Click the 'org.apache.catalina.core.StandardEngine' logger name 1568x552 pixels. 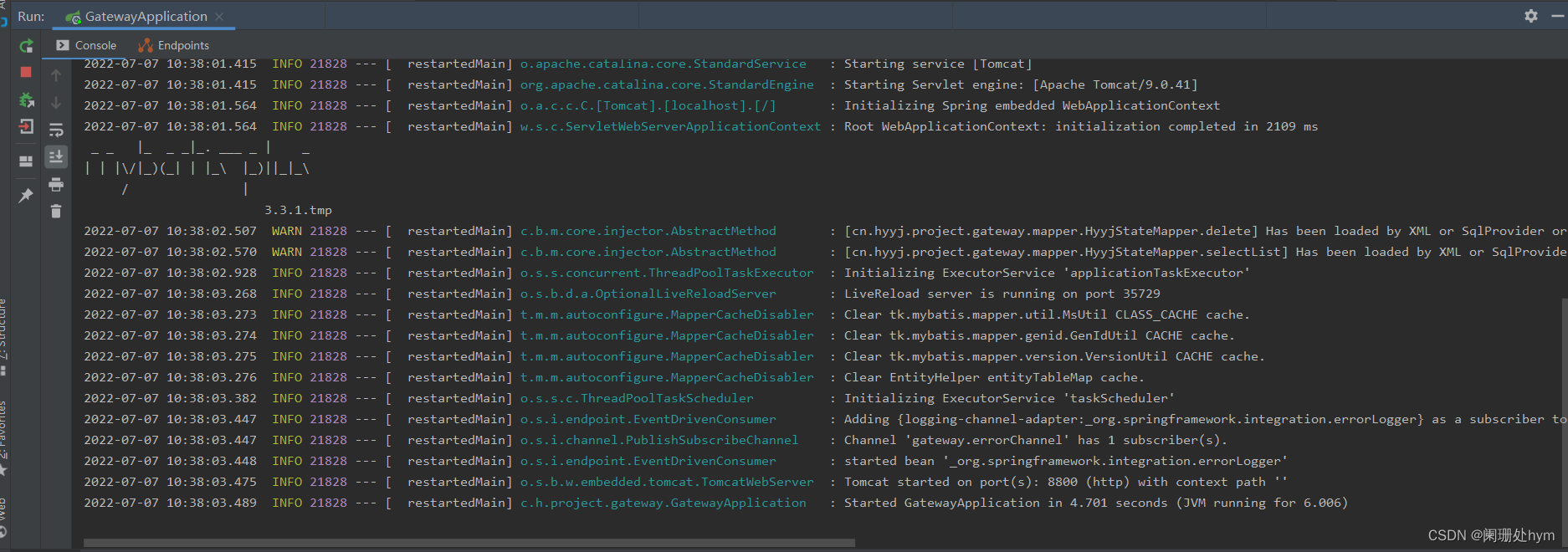point(667,84)
